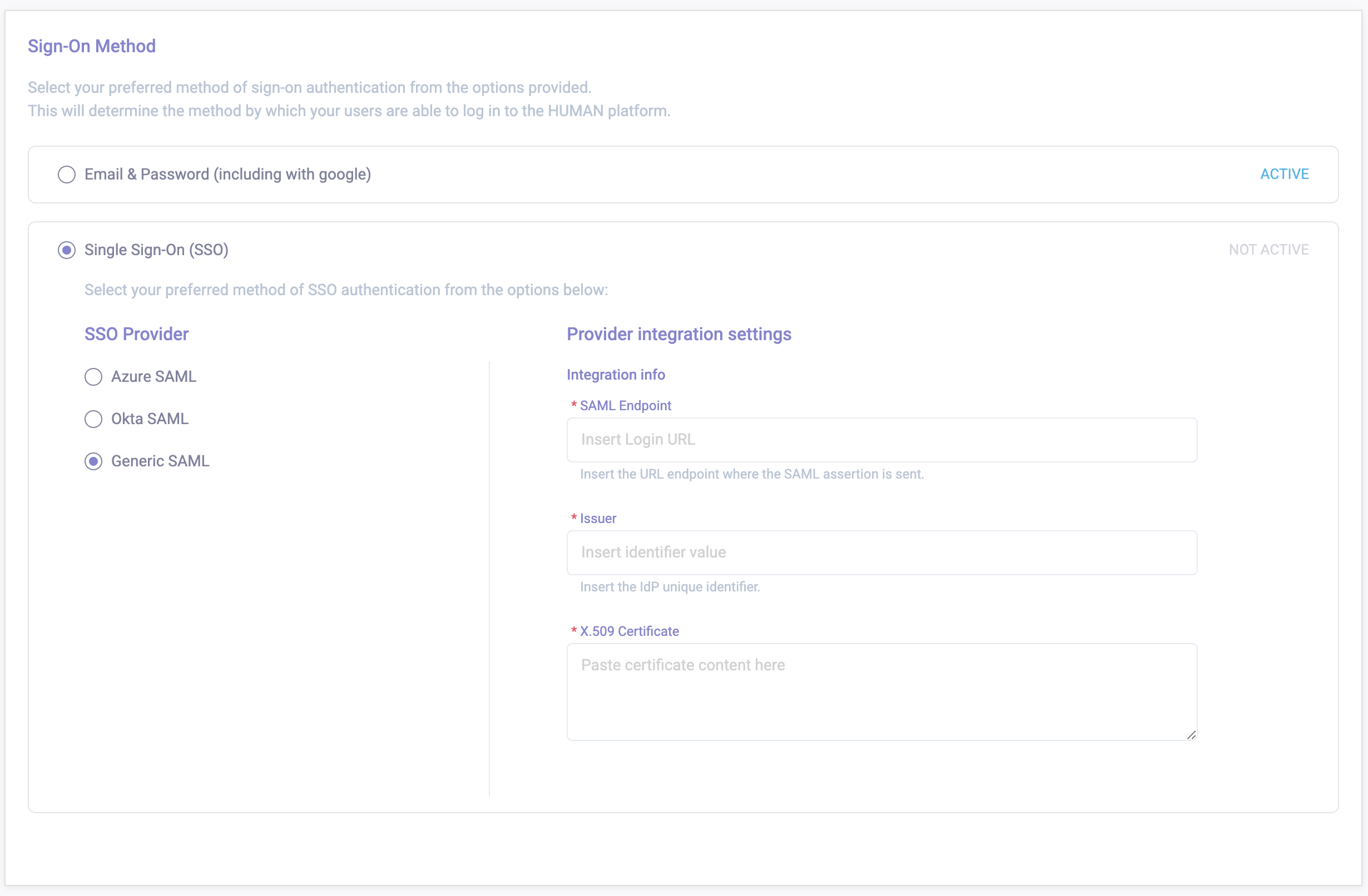
Task: Focus the Issuer identifier value field
Action: pos(881,552)
